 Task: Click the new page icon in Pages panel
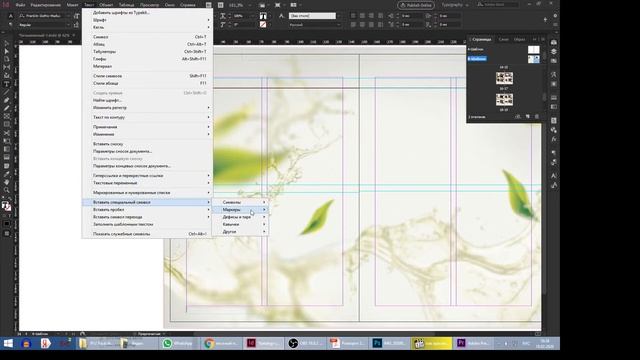[527, 117]
